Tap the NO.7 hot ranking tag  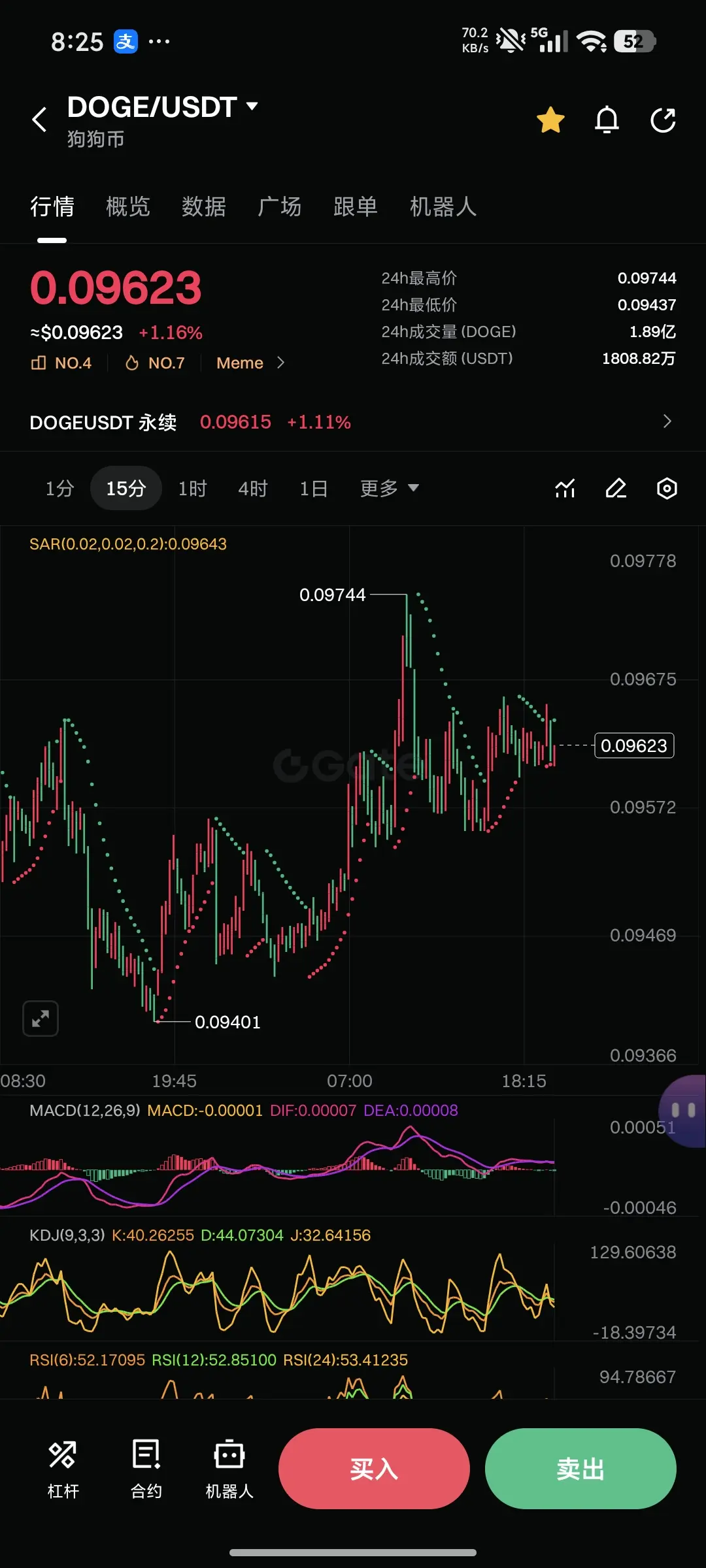[x=155, y=363]
